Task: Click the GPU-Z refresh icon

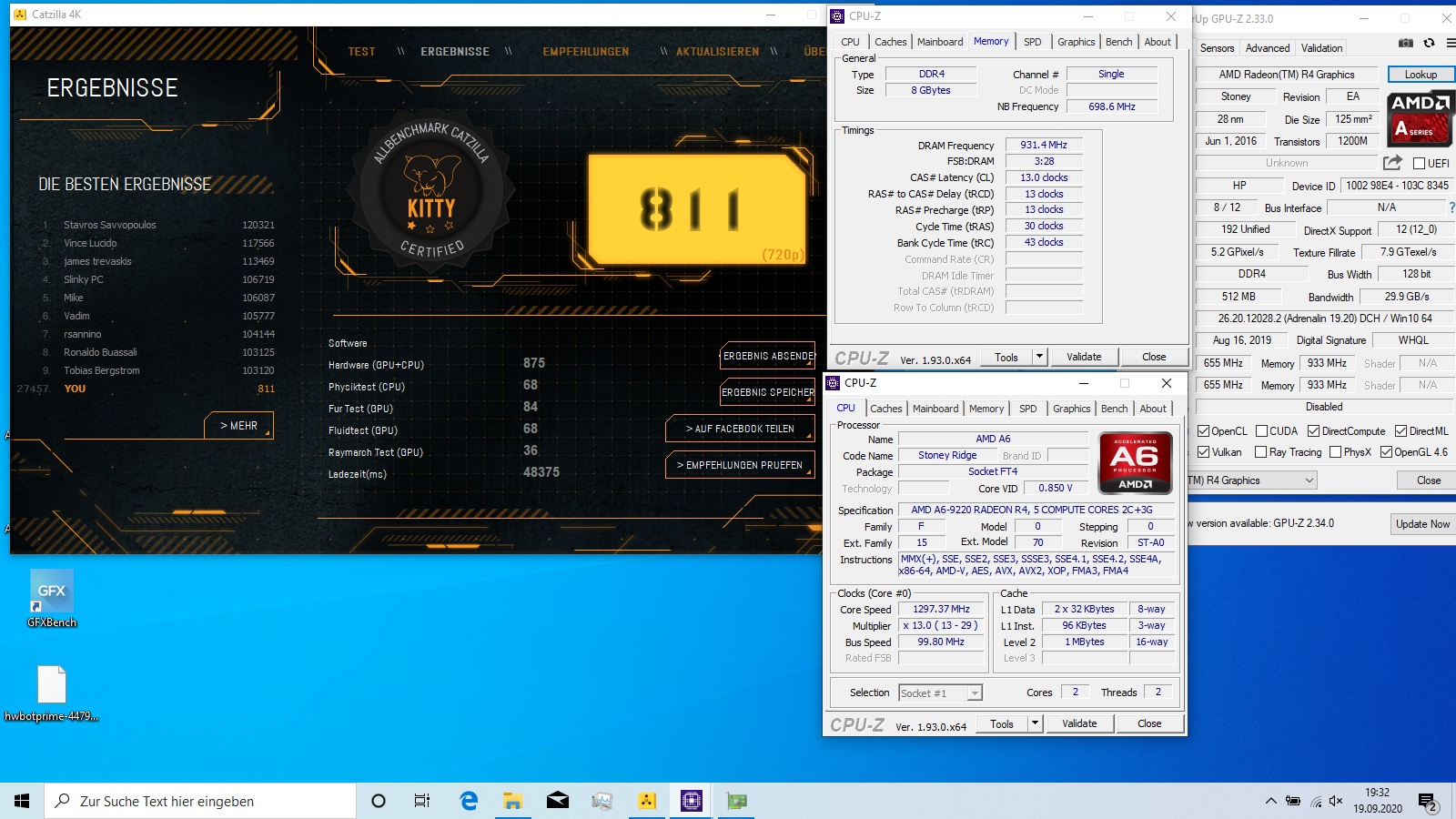Action: (1429, 43)
